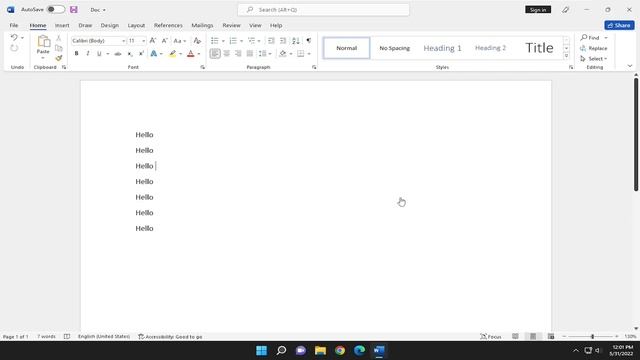Apply the red font color
The width and height of the screenshot is (640, 360).
click(x=191, y=54)
